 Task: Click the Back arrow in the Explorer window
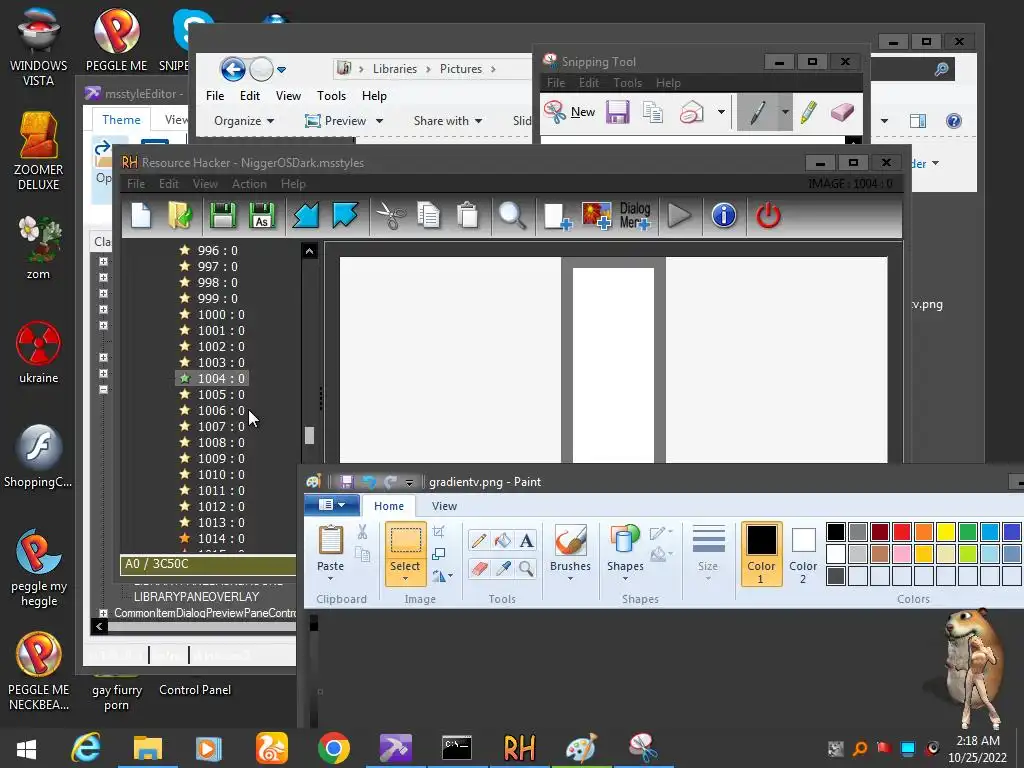point(232,69)
